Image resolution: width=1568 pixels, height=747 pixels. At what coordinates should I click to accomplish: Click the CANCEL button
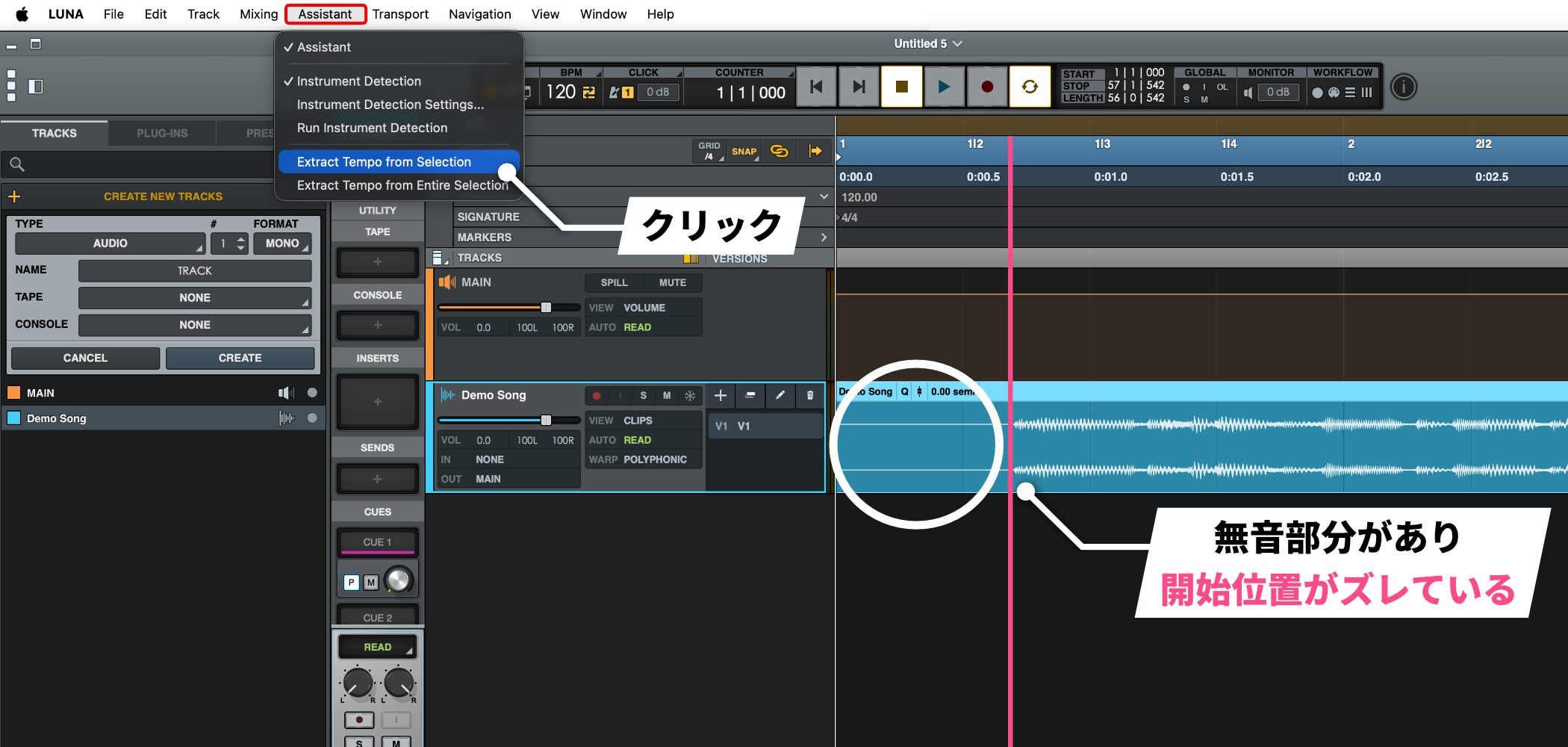click(x=85, y=358)
